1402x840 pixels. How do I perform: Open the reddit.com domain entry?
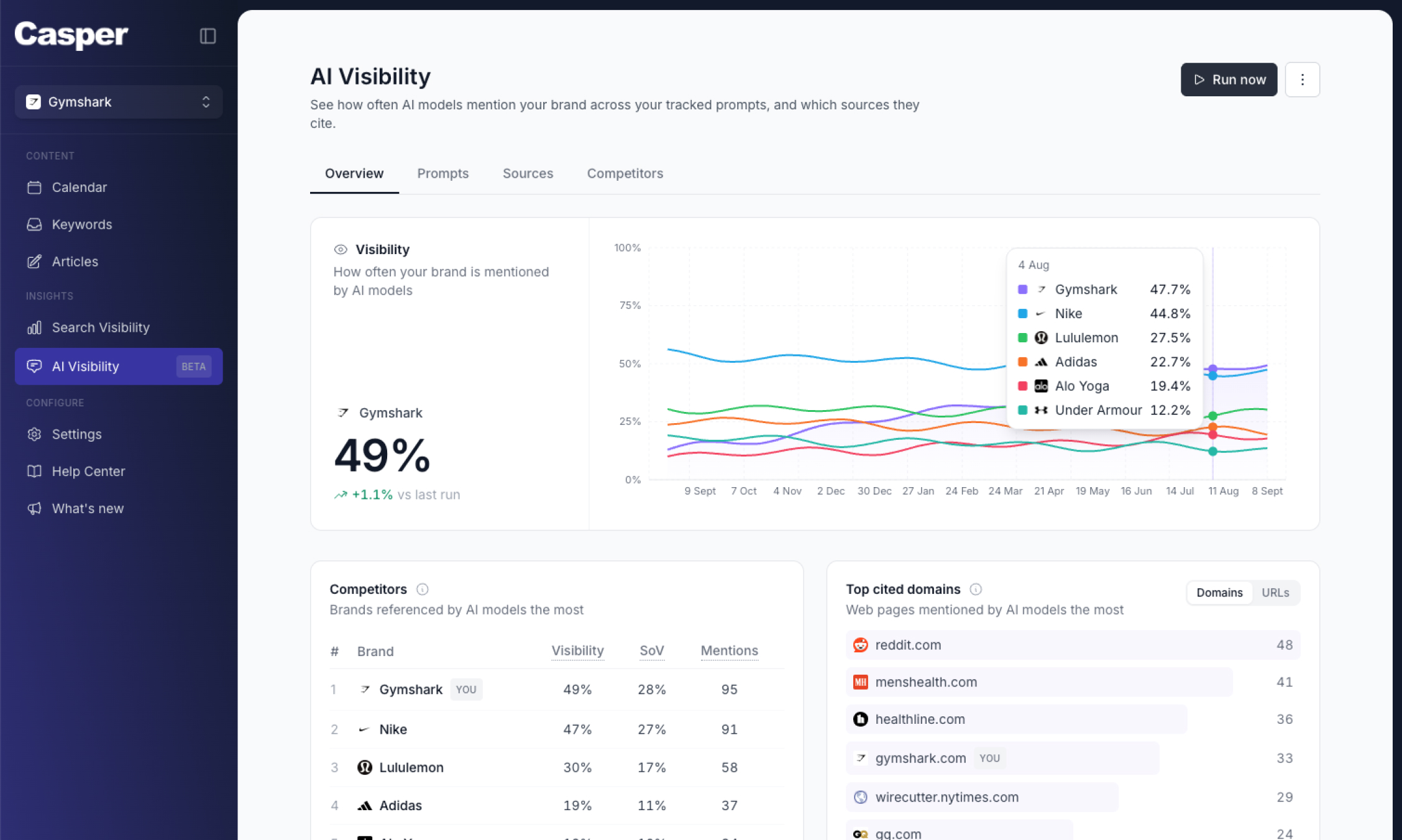pos(1073,645)
